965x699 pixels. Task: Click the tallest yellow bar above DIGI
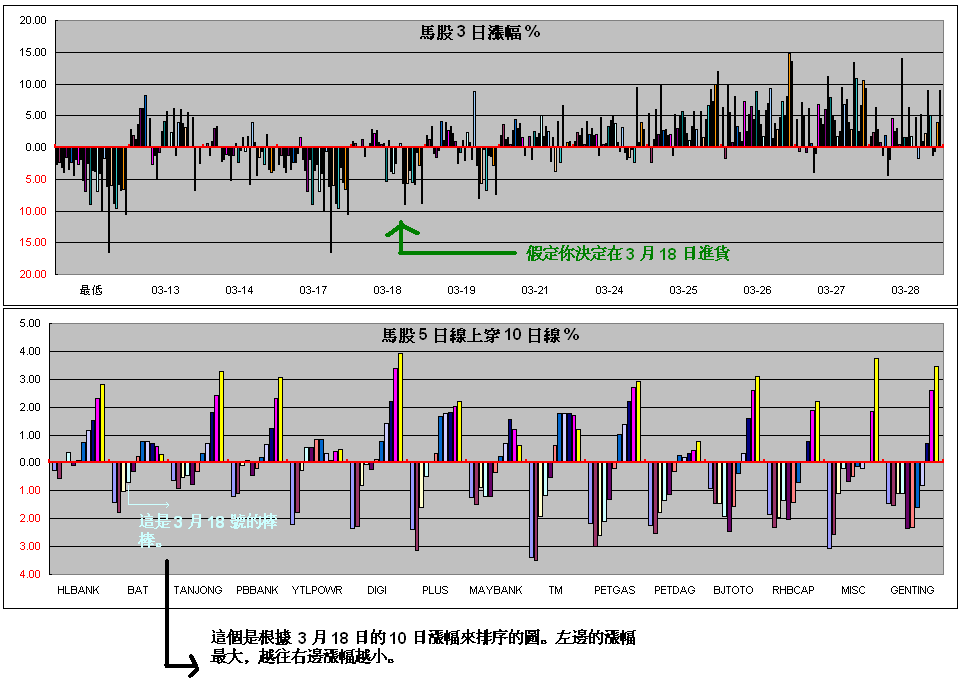pos(400,407)
